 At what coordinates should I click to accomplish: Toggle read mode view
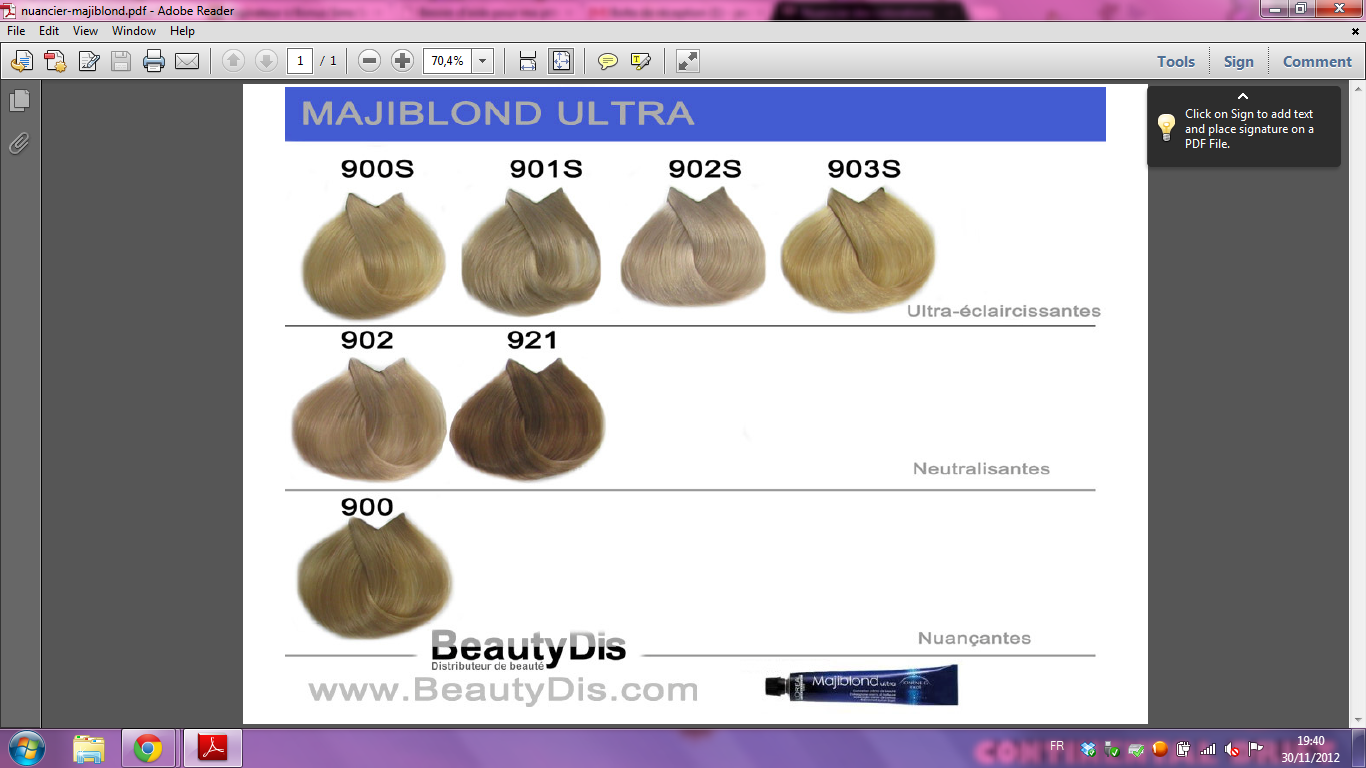[x=688, y=62]
